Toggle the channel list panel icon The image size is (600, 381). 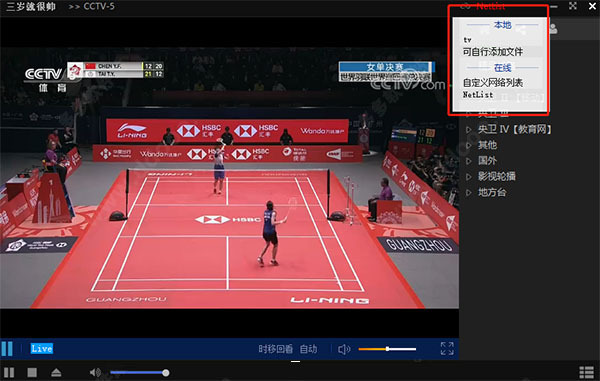pos(587,372)
